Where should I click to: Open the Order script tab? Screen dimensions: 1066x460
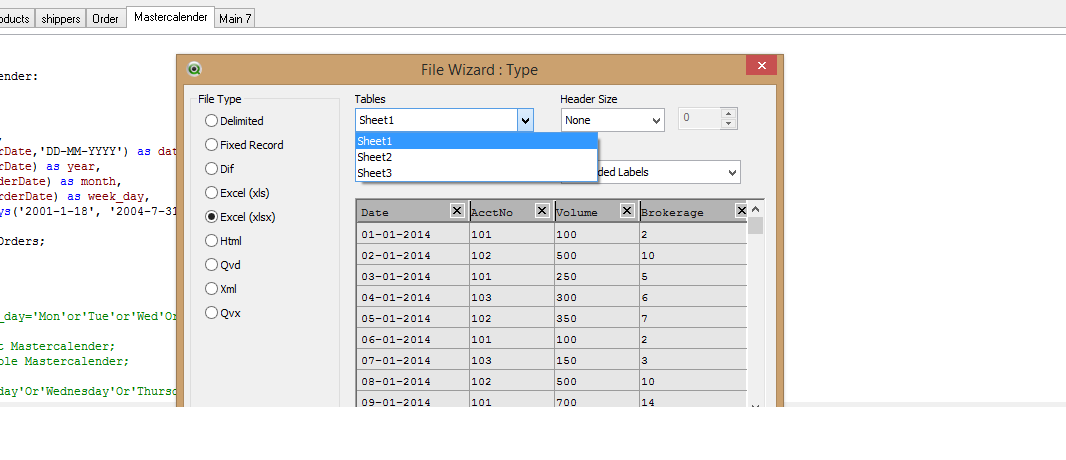point(105,18)
